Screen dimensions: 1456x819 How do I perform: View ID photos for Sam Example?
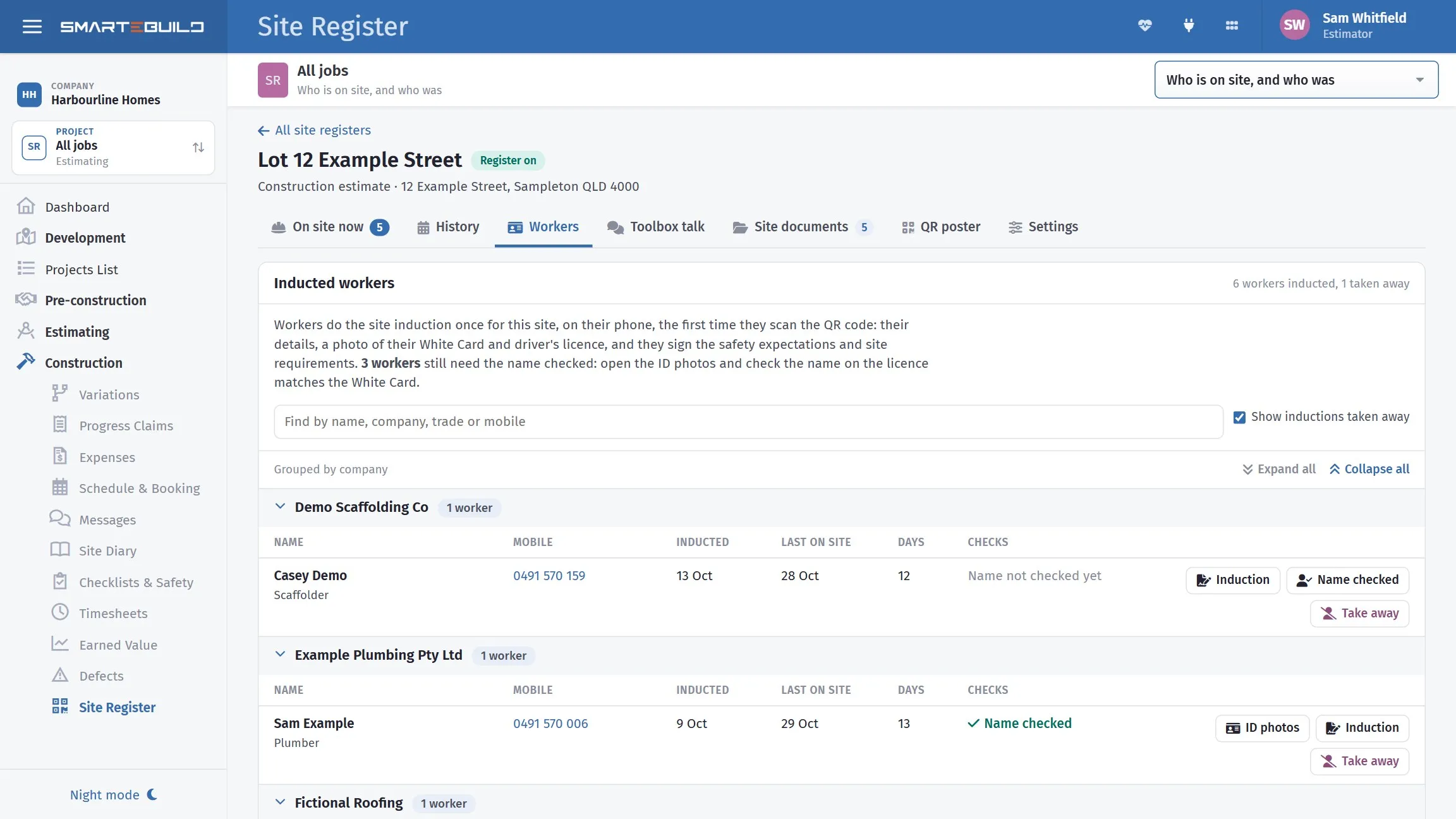pyautogui.click(x=1263, y=728)
